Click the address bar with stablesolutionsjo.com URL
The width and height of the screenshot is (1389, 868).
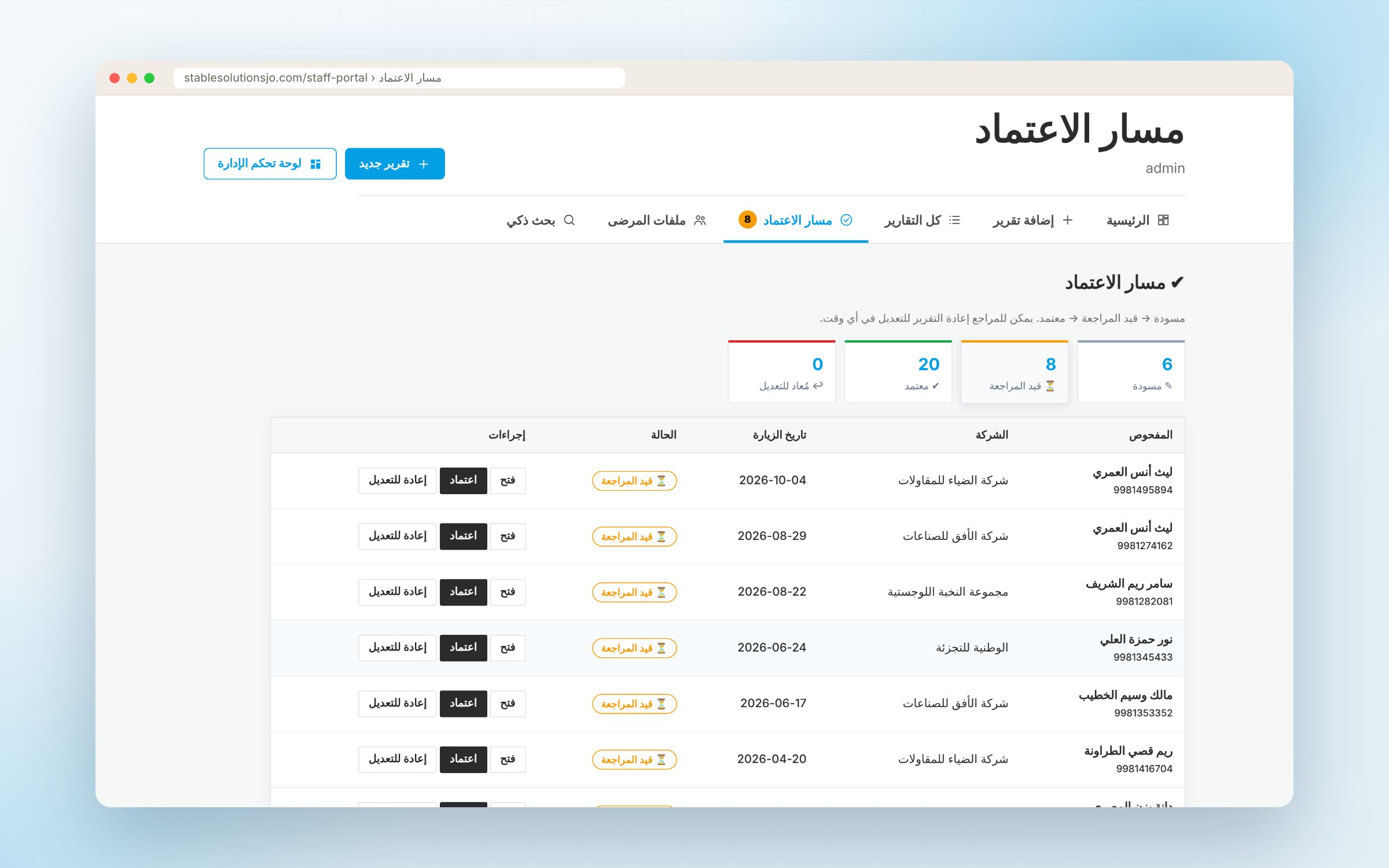pos(399,78)
